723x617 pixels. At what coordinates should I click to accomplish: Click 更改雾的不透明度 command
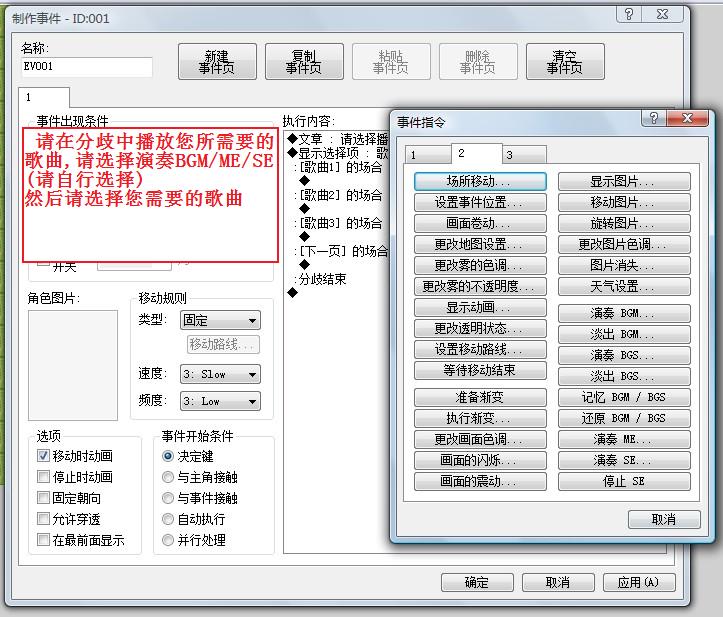pos(480,286)
